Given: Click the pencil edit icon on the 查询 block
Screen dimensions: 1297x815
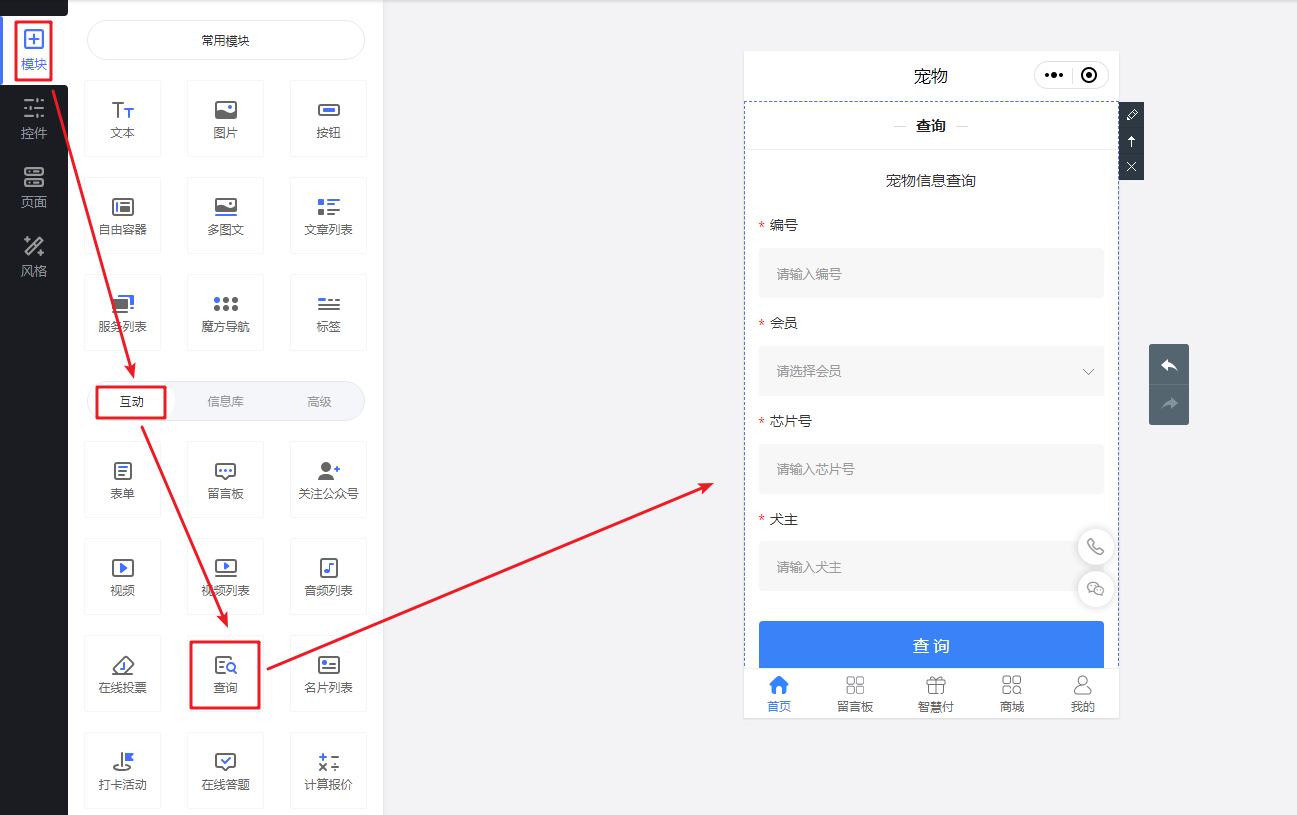Looking at the screenshot, I should [x=1132, y=115].
